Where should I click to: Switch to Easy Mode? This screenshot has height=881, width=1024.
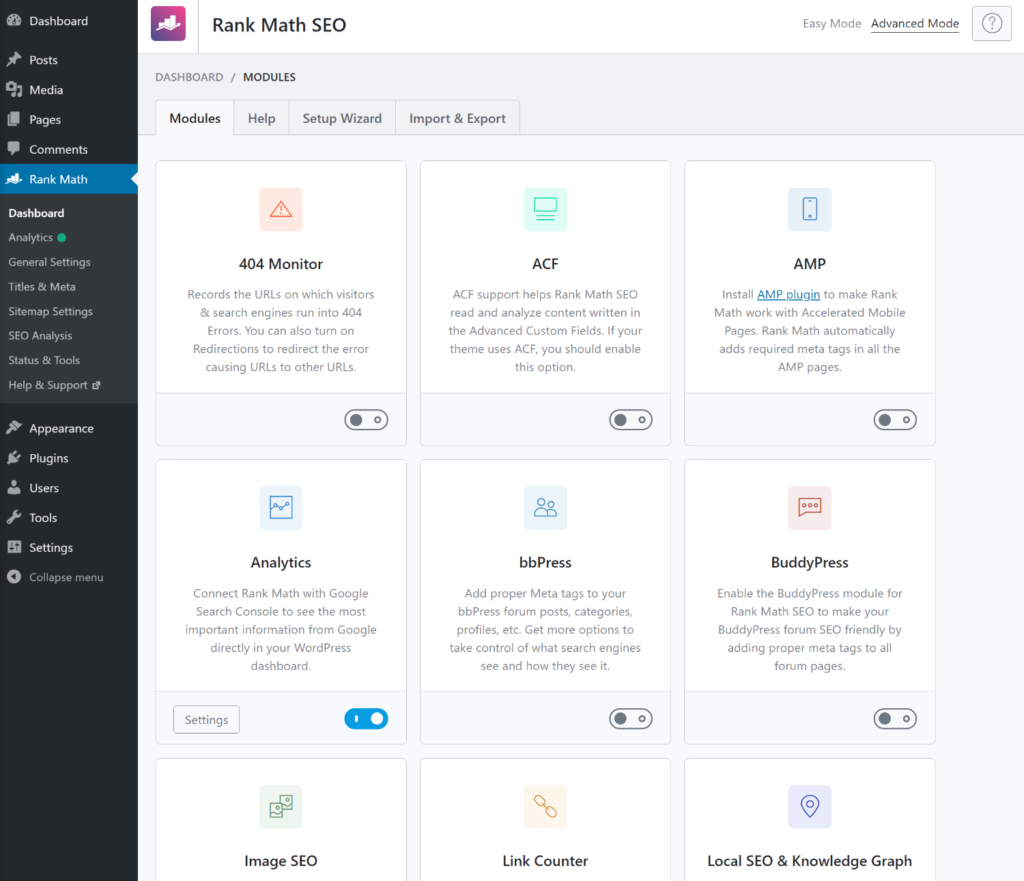coord(831,24)
